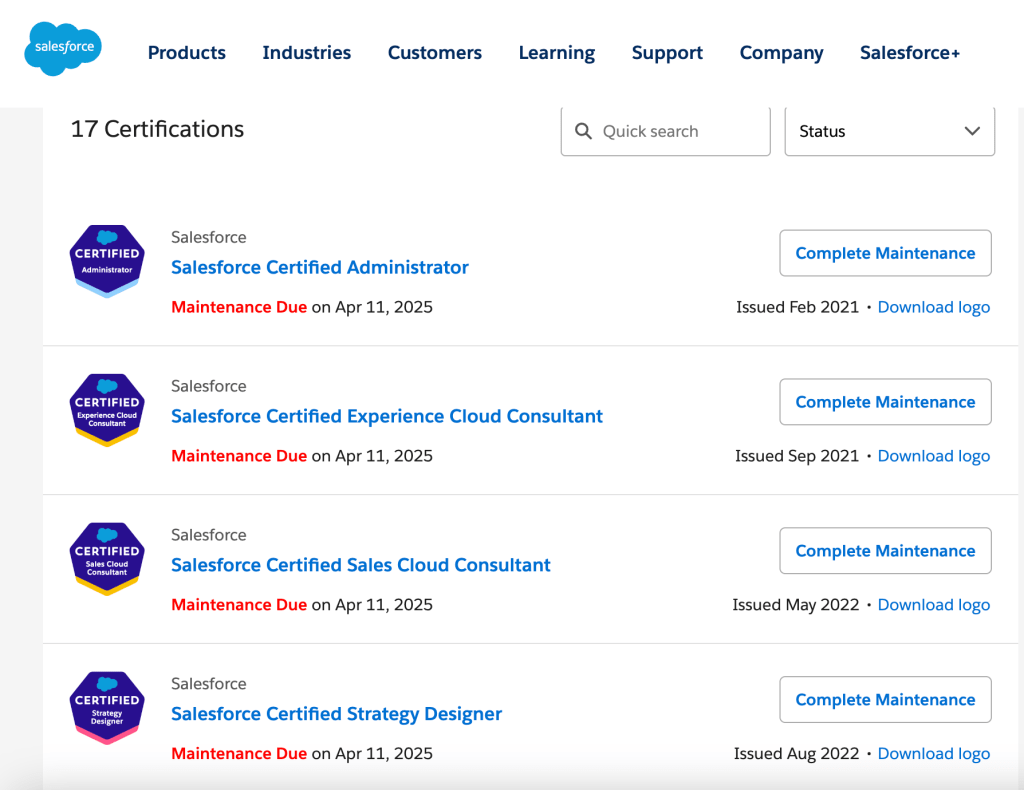This screenshot has height=790, width=1024.
Task: Click the Salesforce cloud logo
Action: coord(63,49)
